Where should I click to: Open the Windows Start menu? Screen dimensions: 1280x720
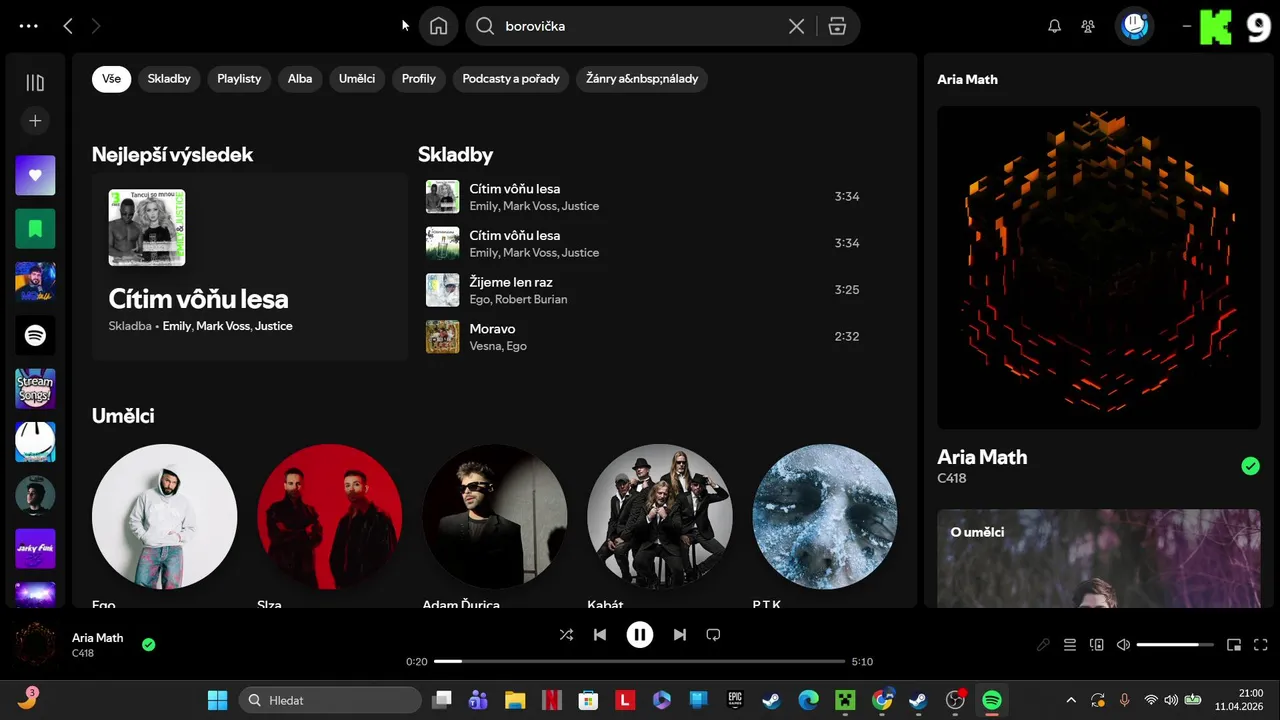click(x=217, y=700)
